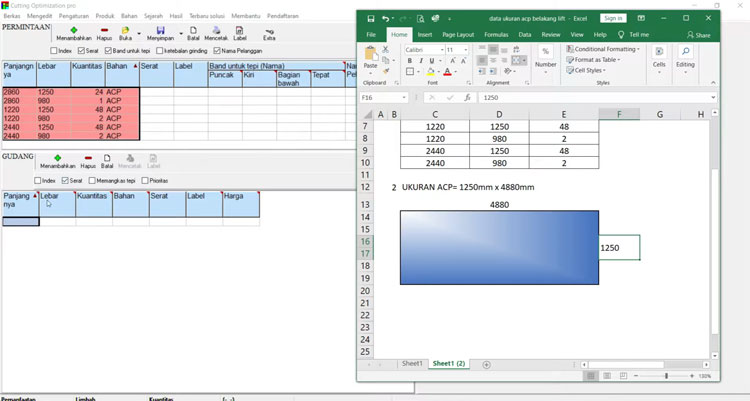
Task: Open the font size 11 dropdown
Action: (x=465, y=50)
